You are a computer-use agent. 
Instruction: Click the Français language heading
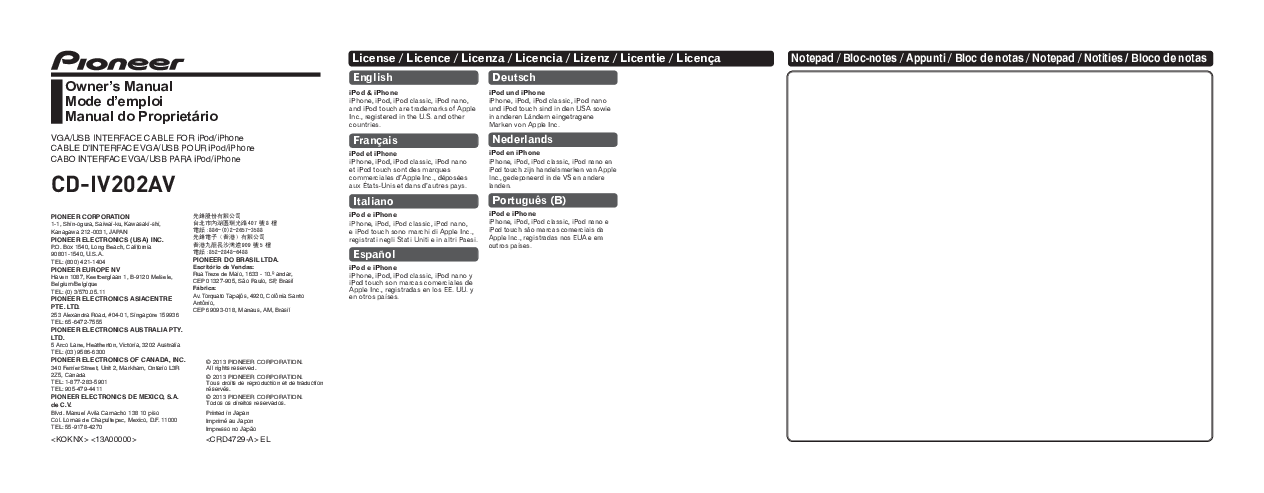(x=412, y=140)
